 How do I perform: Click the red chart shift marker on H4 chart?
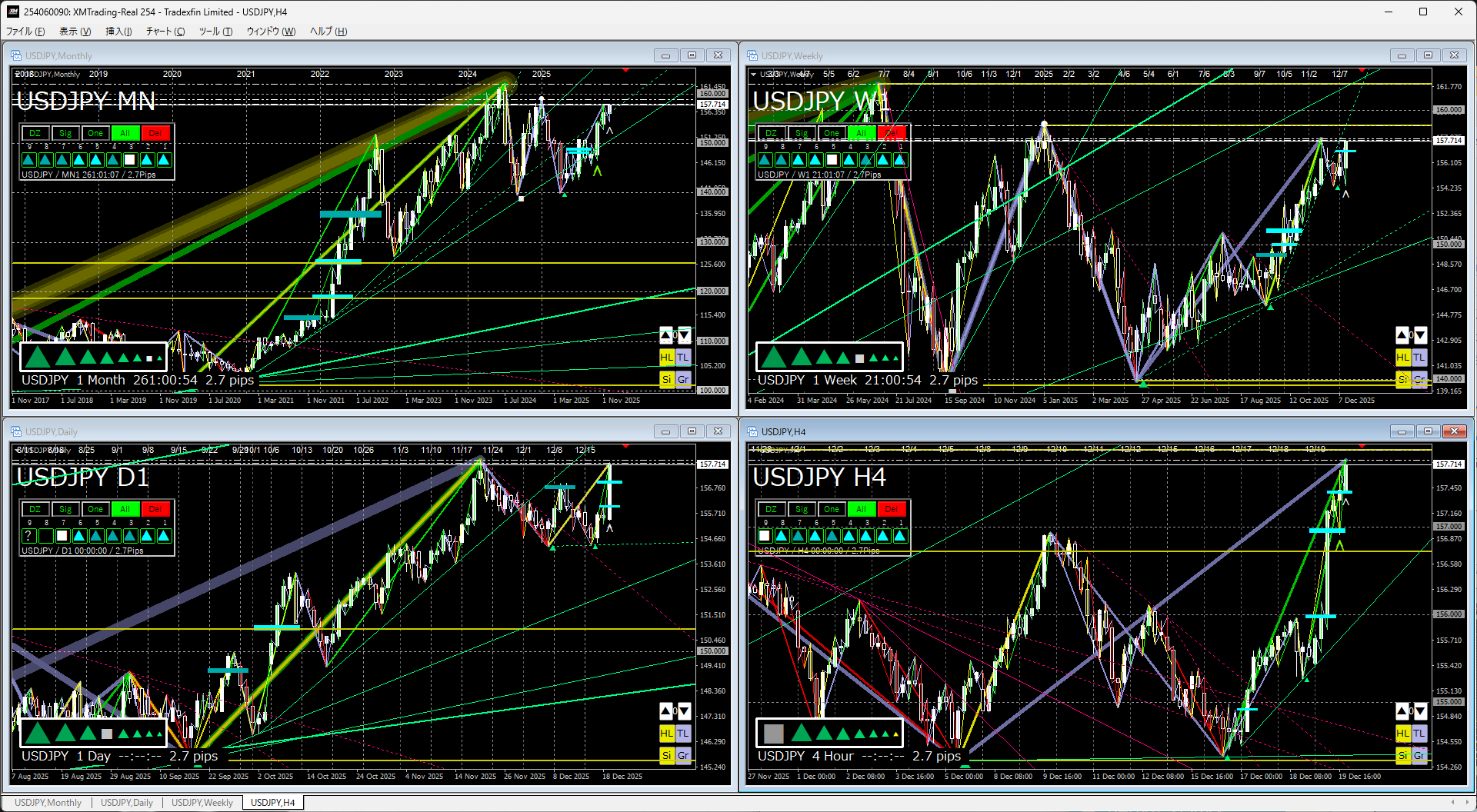click(x=1362, y=447)
